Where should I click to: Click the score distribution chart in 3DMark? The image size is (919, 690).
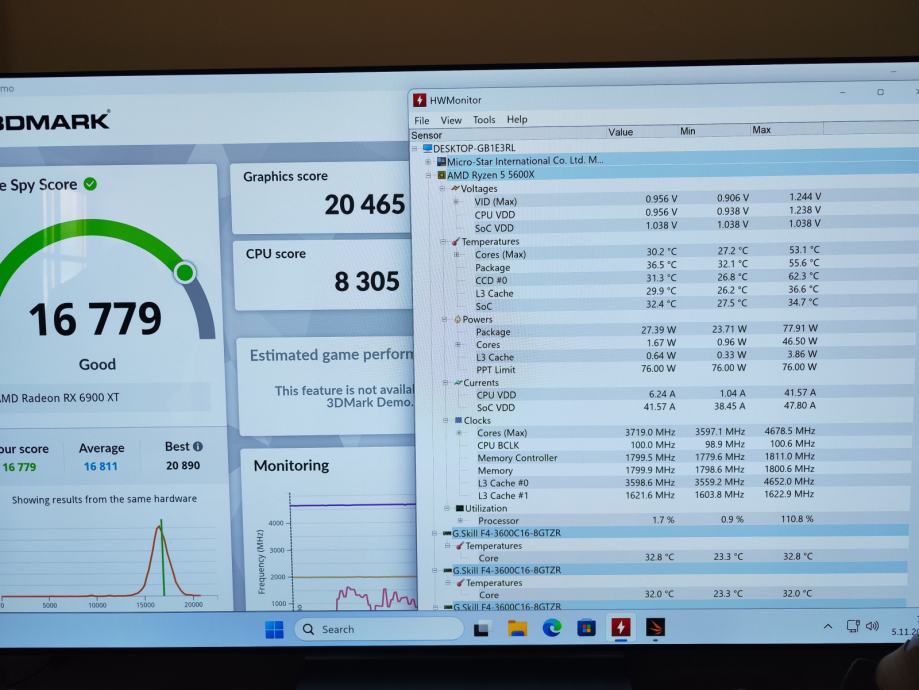tap(108, 560)
